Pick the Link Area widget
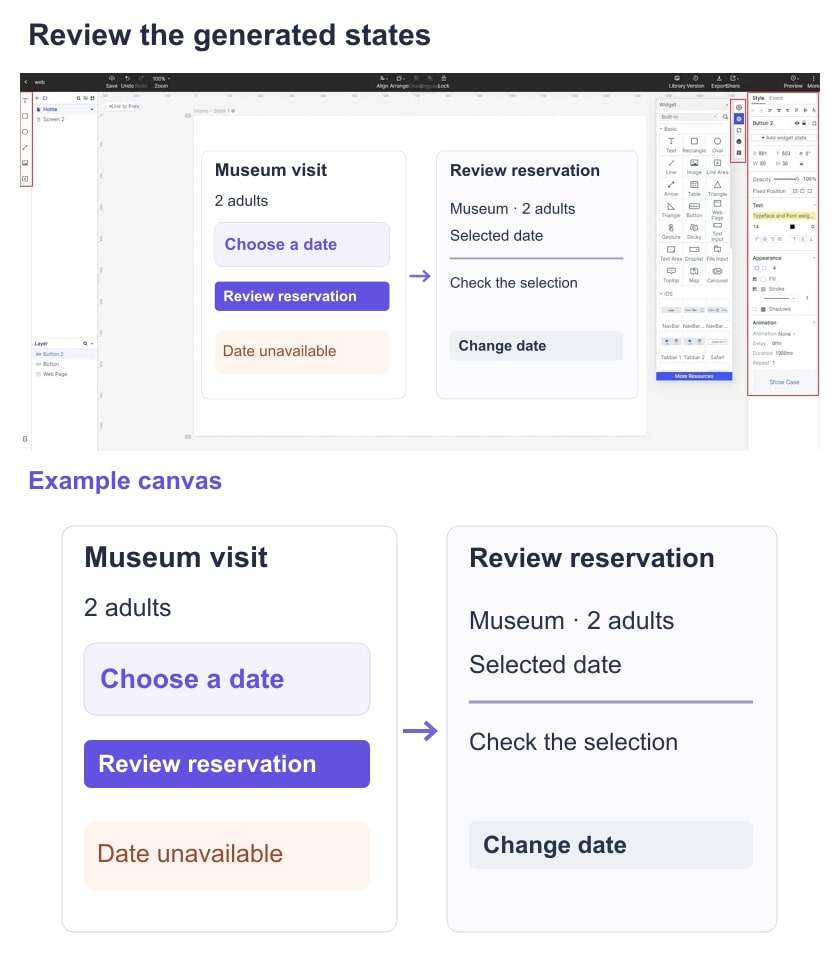The image size is (840, 970). tap(718, 166)
